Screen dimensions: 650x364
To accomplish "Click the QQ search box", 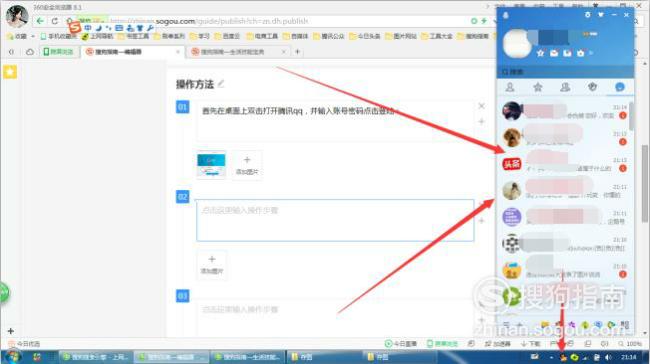I will point(565,72).
